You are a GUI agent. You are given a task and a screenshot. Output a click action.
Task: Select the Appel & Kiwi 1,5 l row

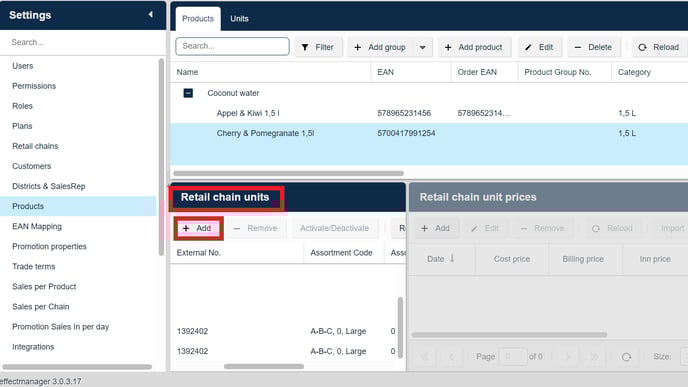click(429, 113)
